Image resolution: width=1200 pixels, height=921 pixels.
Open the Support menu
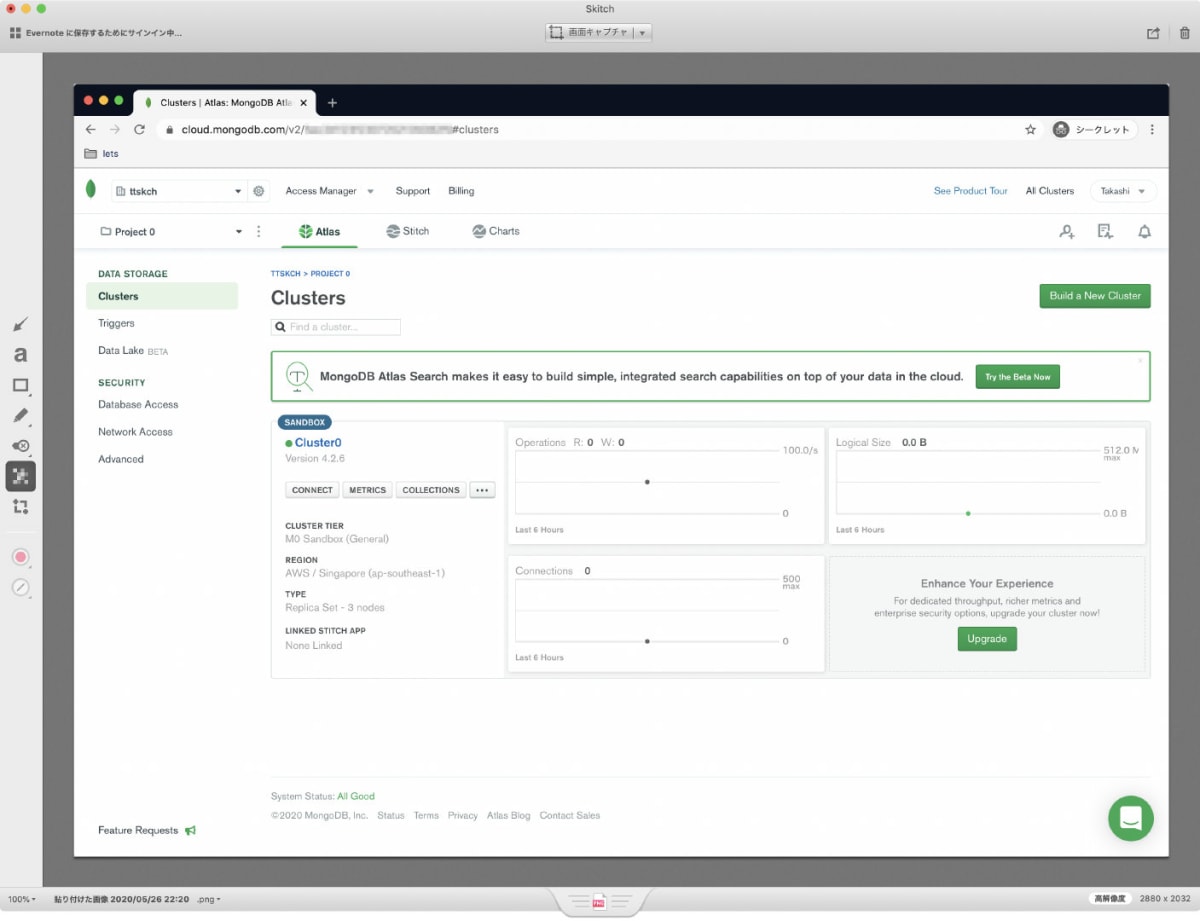(412, 191)
